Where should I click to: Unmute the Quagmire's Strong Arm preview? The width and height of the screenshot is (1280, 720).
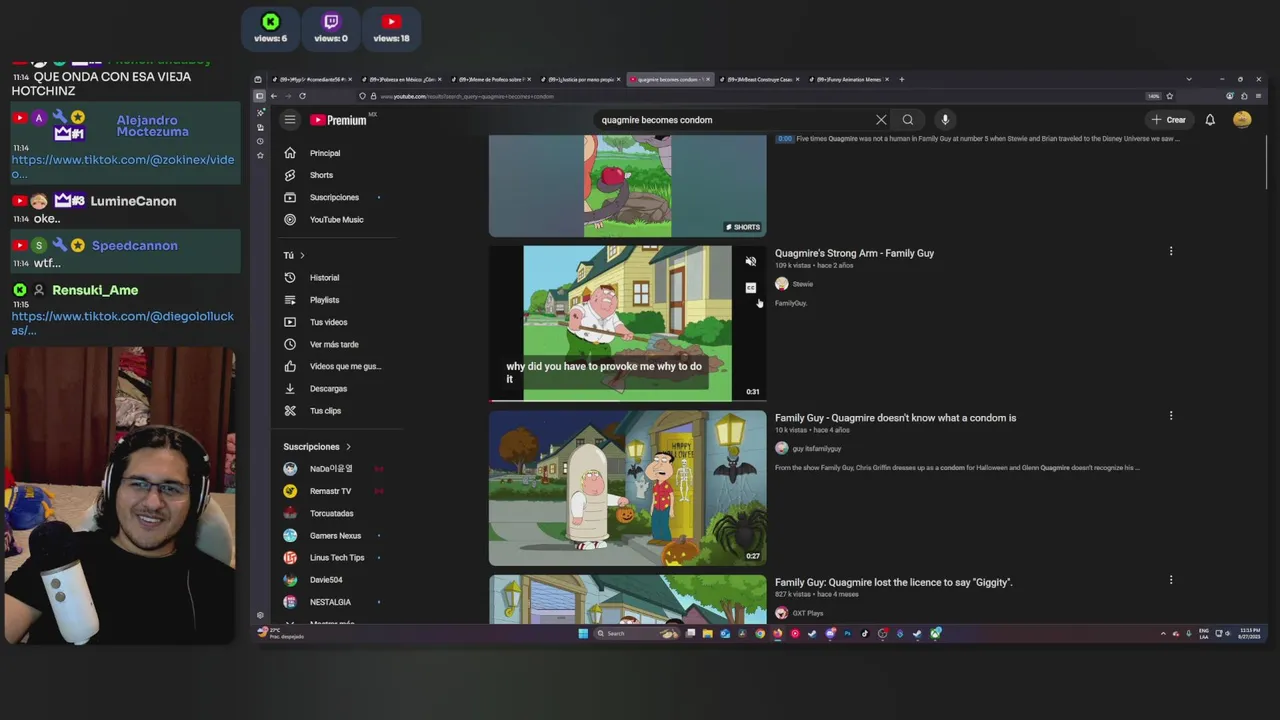click(x=751, y=261)
